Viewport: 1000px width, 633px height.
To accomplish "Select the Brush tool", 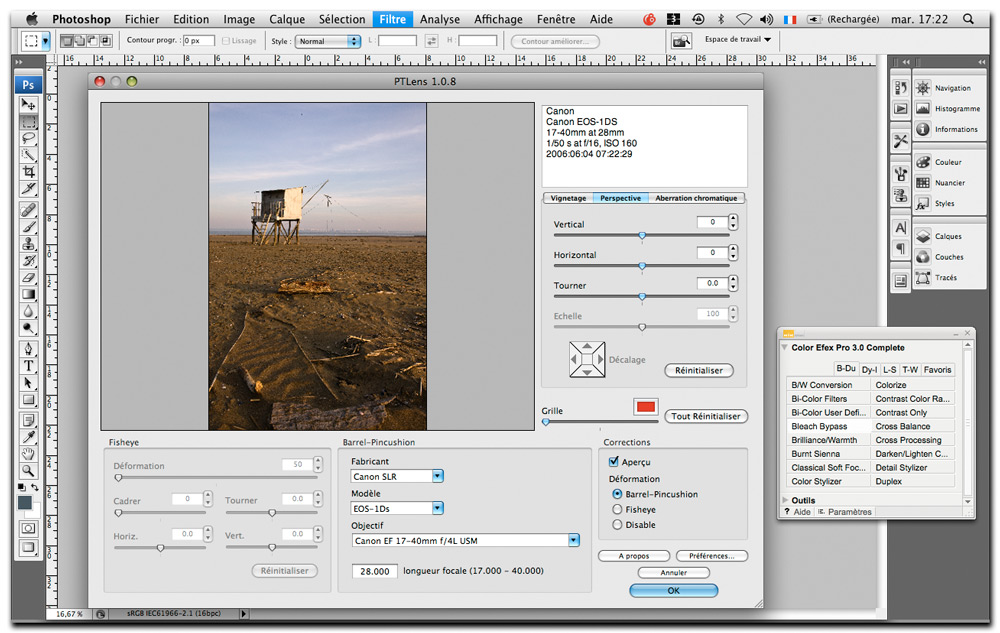I will click(x=29, y=227).
